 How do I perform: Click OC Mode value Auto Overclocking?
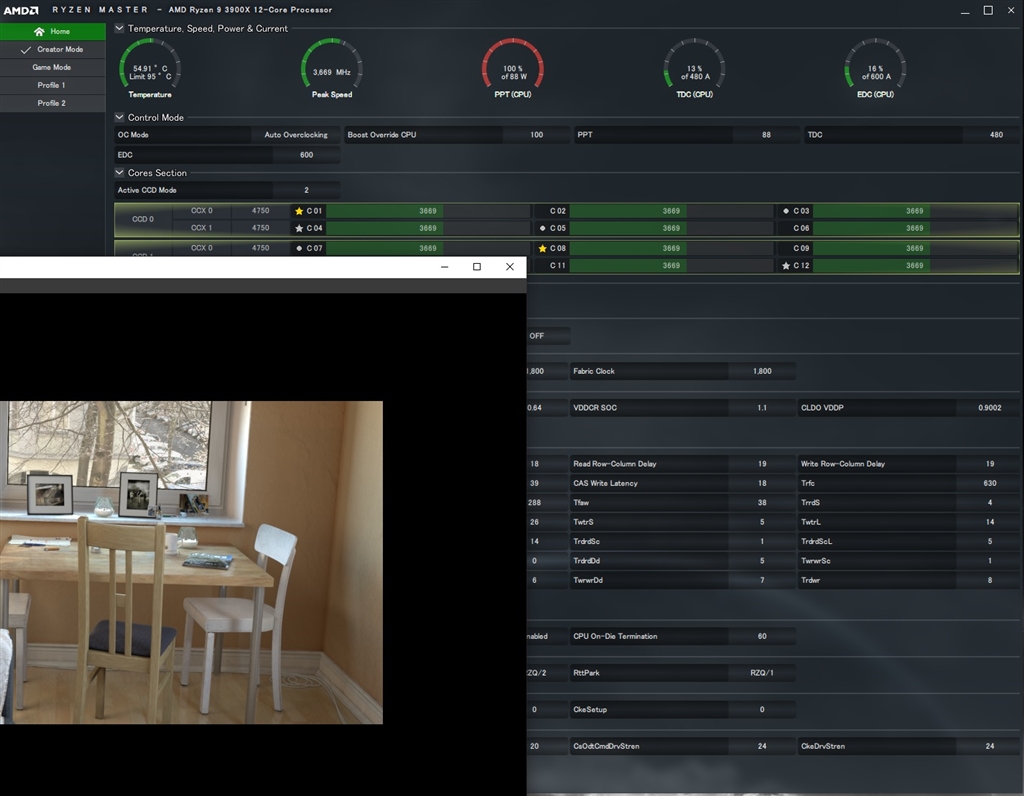click(296, 135)
